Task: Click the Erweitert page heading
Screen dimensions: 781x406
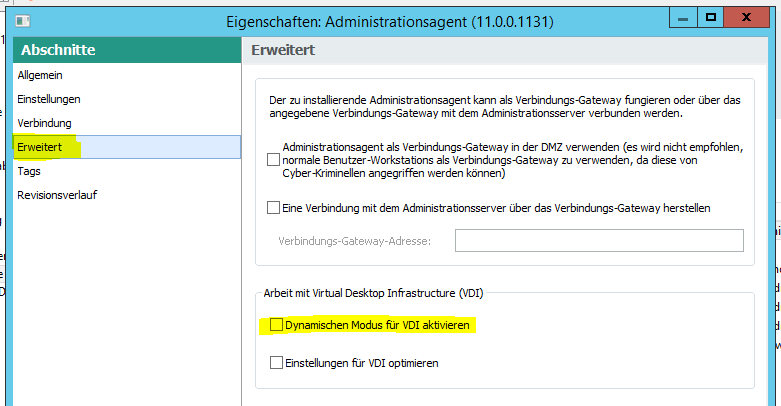Action: 283,50
